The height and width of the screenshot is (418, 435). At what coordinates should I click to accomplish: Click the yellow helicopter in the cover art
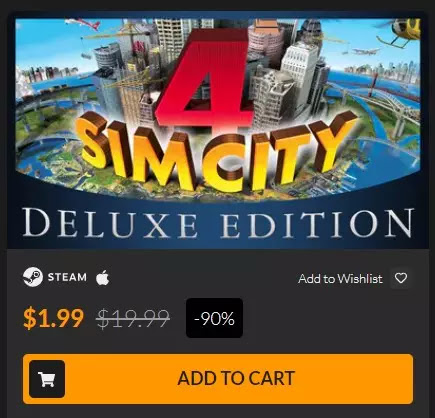tap(398, 32)
